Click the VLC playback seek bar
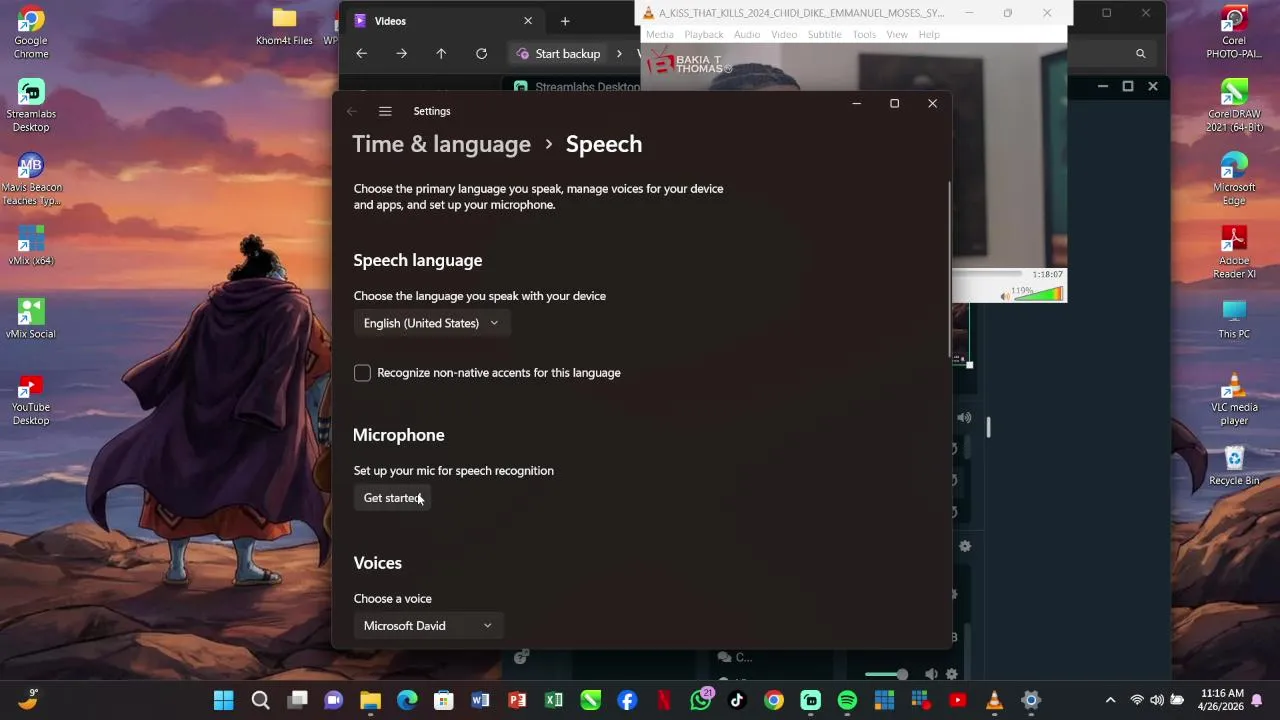The height and width of the screenshot is (720, 1280). pyautogui.click(x=988, y=274)
